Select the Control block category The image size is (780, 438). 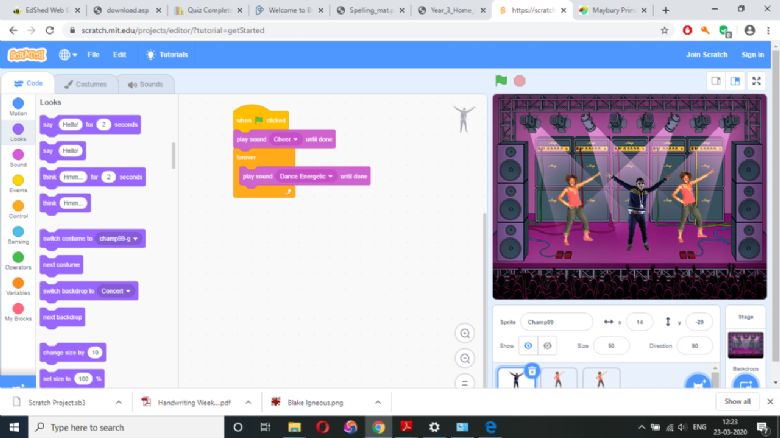coord(18,210)
